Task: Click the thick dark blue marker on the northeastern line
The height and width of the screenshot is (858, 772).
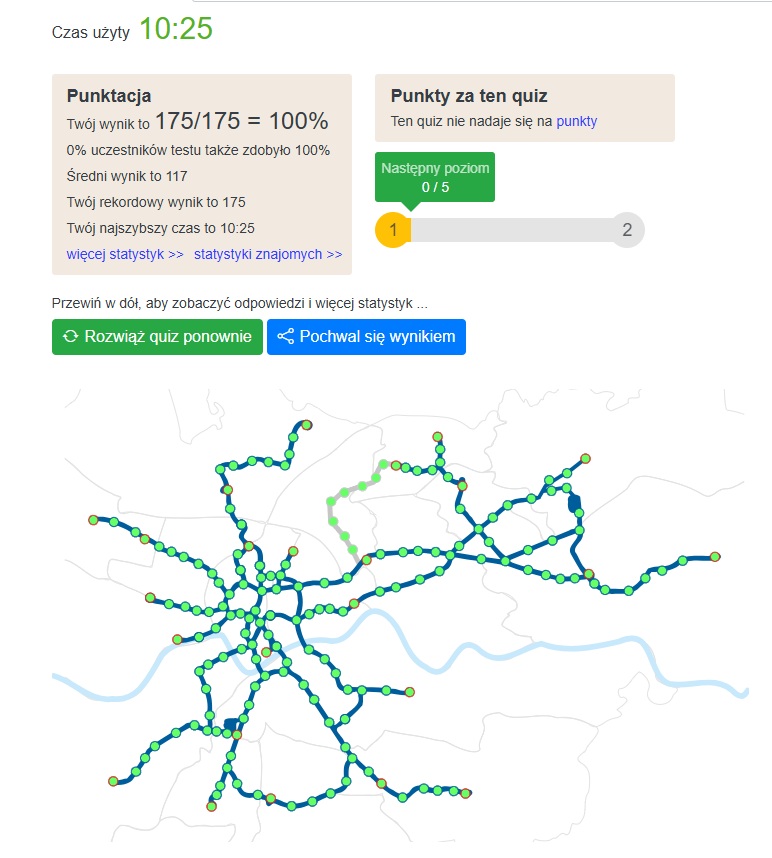Action: (574, 502)
